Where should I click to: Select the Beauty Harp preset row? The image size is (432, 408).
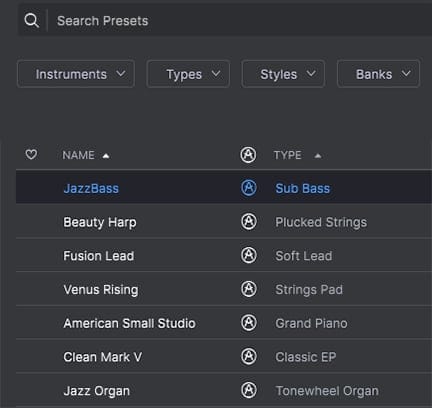(224, 222)
